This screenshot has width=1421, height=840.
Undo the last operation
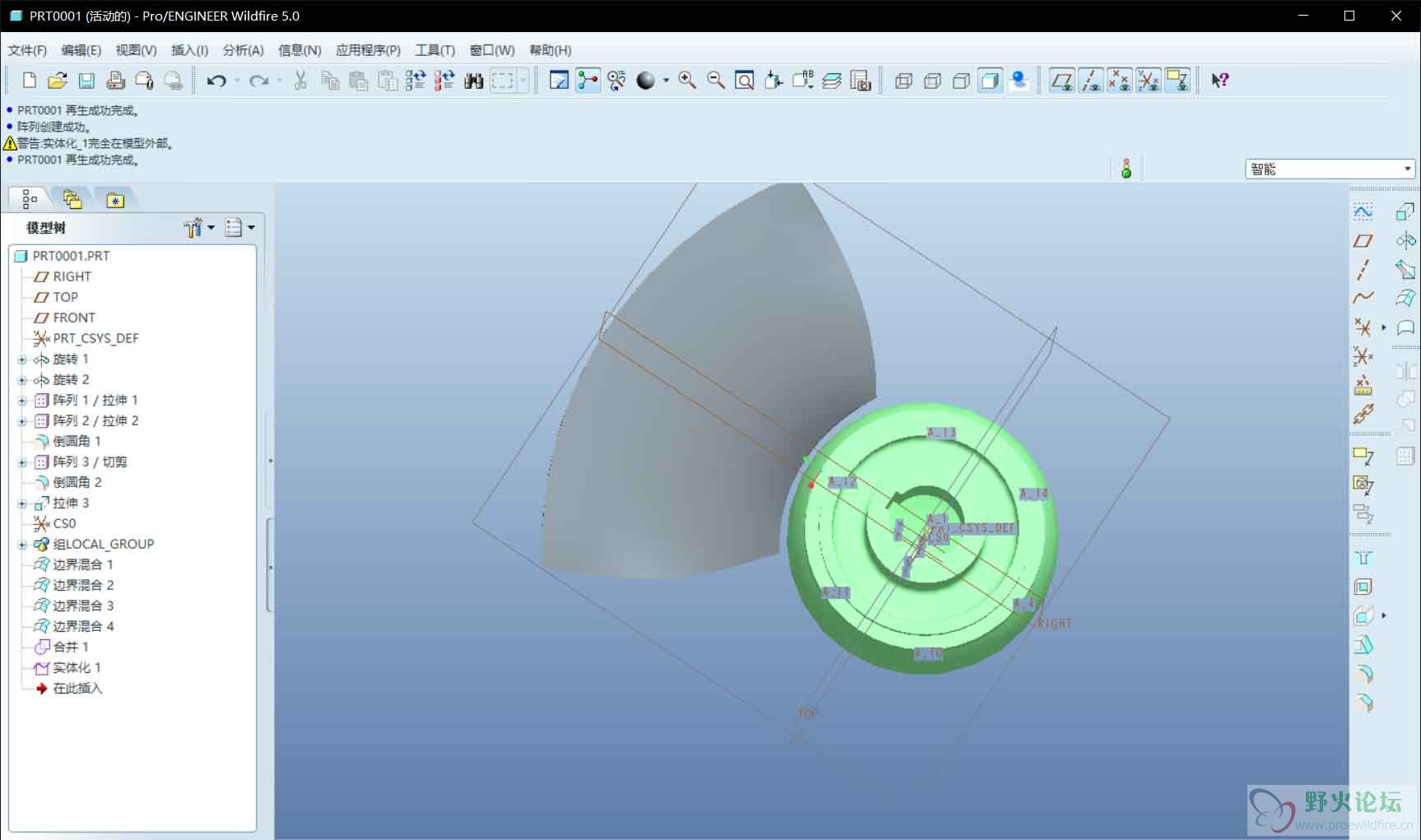click(216, 81)
